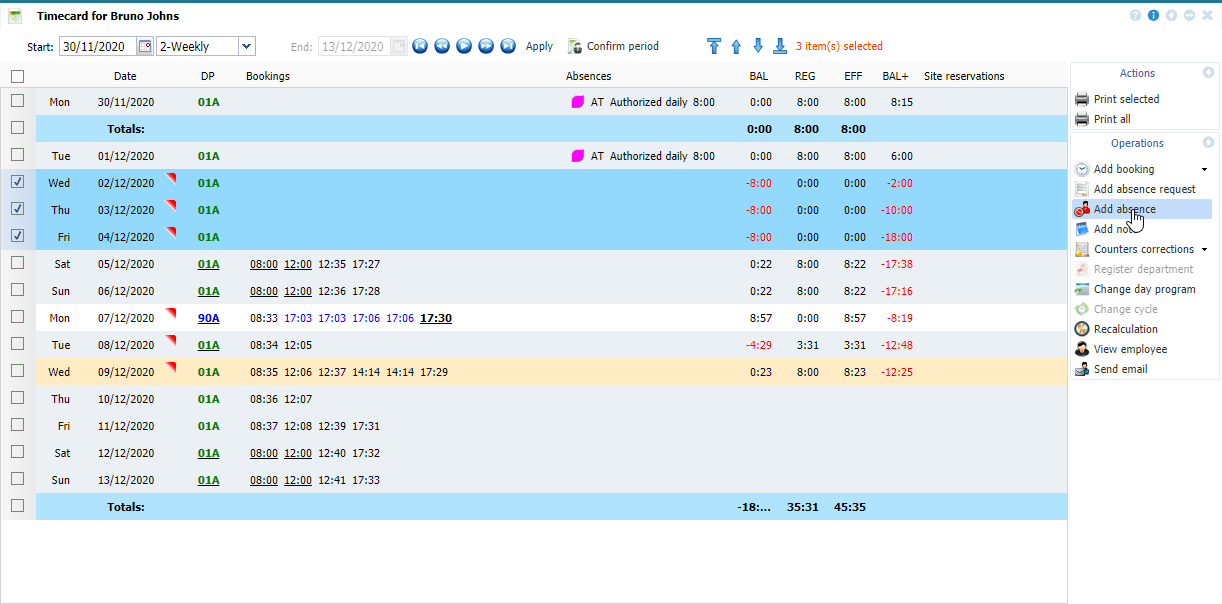The height and width of the screenshot is (604, 1222).
Task: Move selection to top arrow
Action: [x=713, y=46]
